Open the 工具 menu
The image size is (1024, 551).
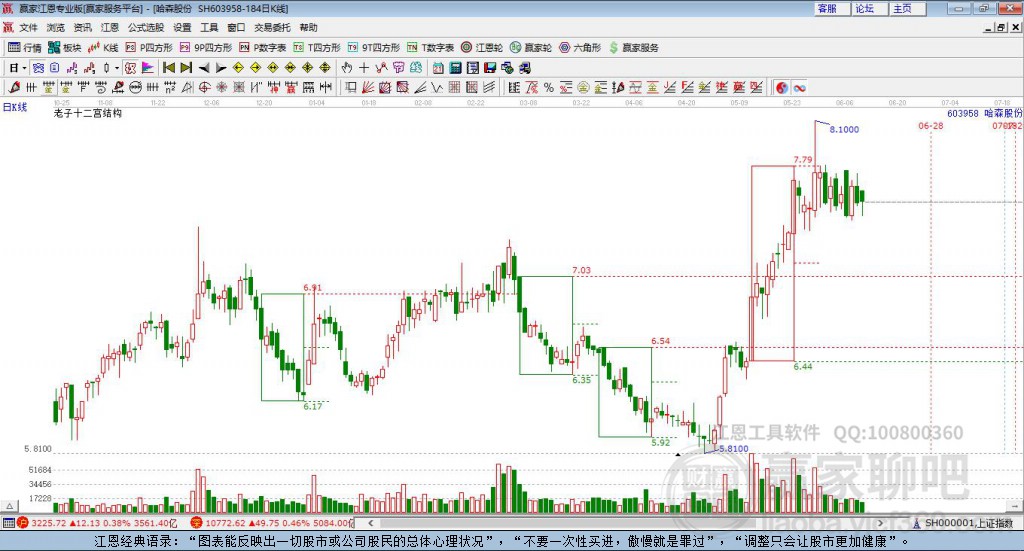coord(209,27)
